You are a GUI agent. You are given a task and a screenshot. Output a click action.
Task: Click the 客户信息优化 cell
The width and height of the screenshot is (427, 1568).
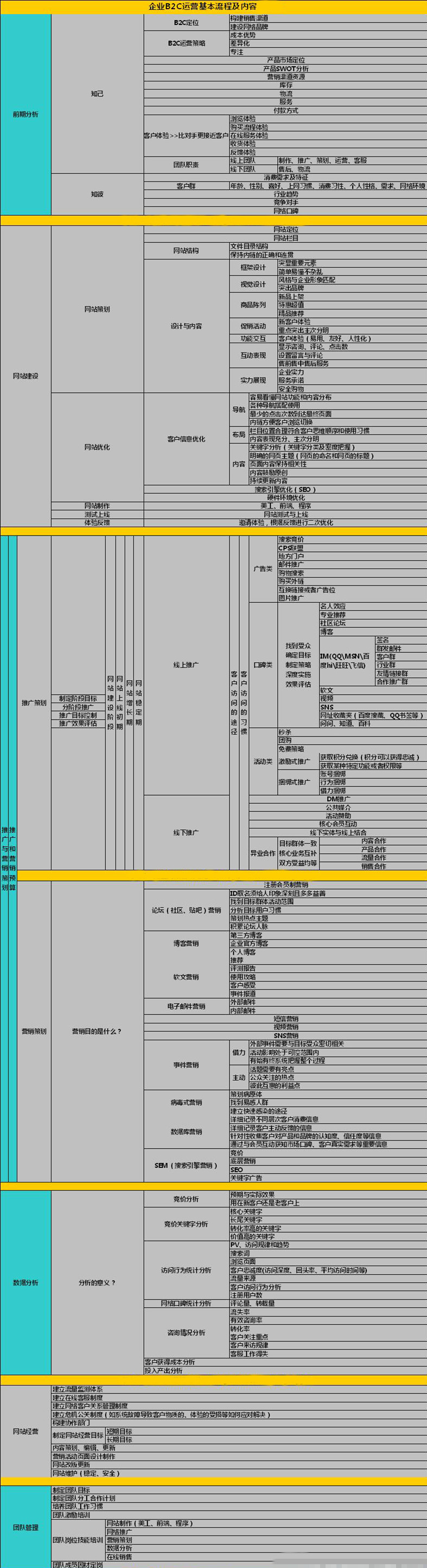click(186, 439)
